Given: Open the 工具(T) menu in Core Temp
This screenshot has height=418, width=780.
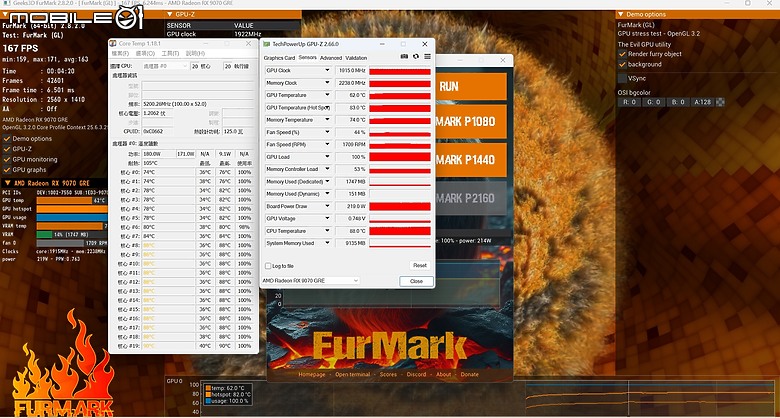Looking at the screenshot, I should (x=170, y=54).
